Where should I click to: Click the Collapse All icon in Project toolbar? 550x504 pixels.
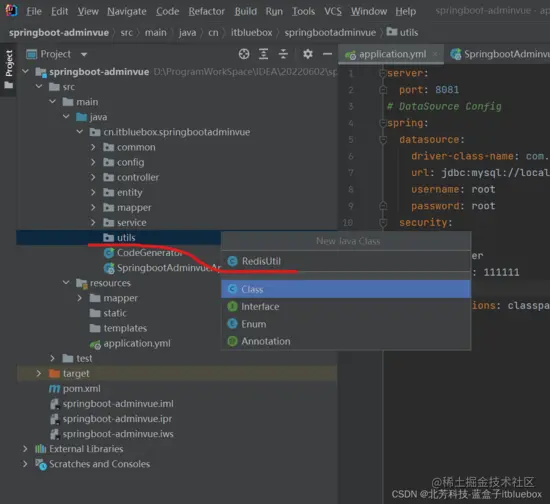click(x=283, y=54)
